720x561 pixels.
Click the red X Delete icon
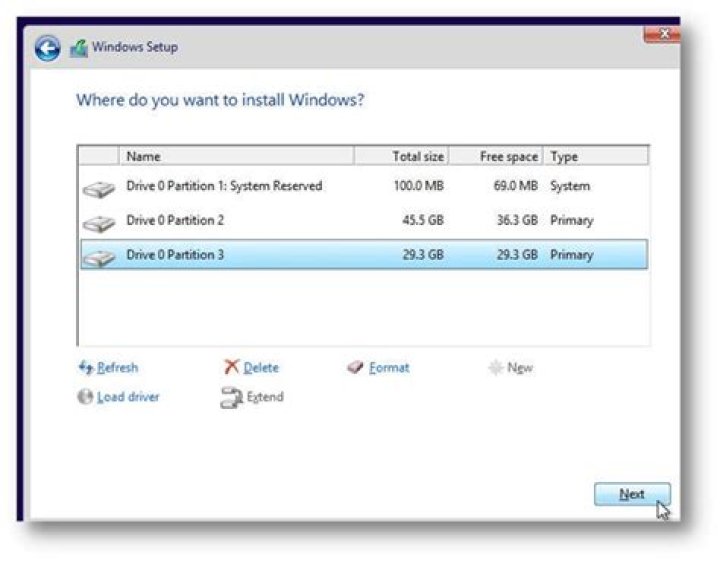(231, 368)
